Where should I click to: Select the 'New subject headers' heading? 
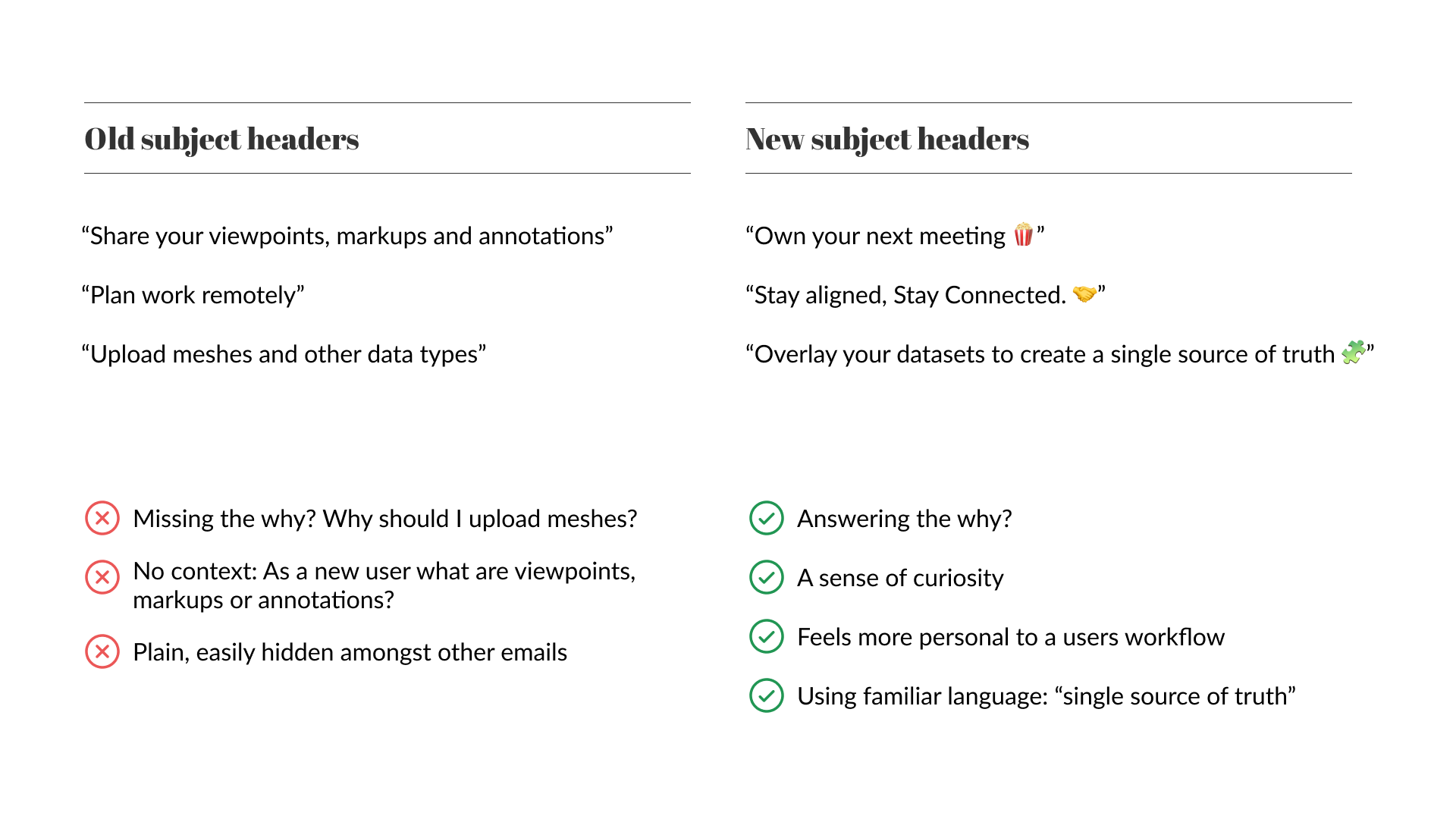click(887, 140)
